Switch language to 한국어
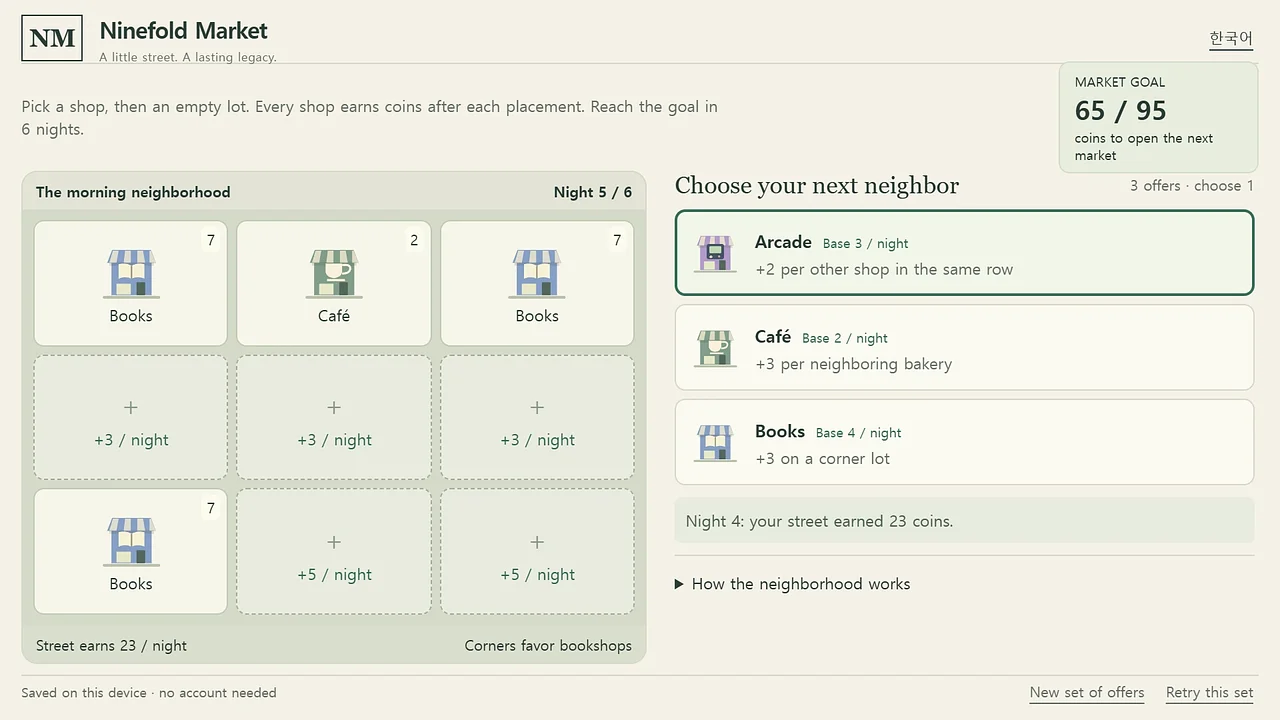1280x720 pixels. [x=1231, y=38]
